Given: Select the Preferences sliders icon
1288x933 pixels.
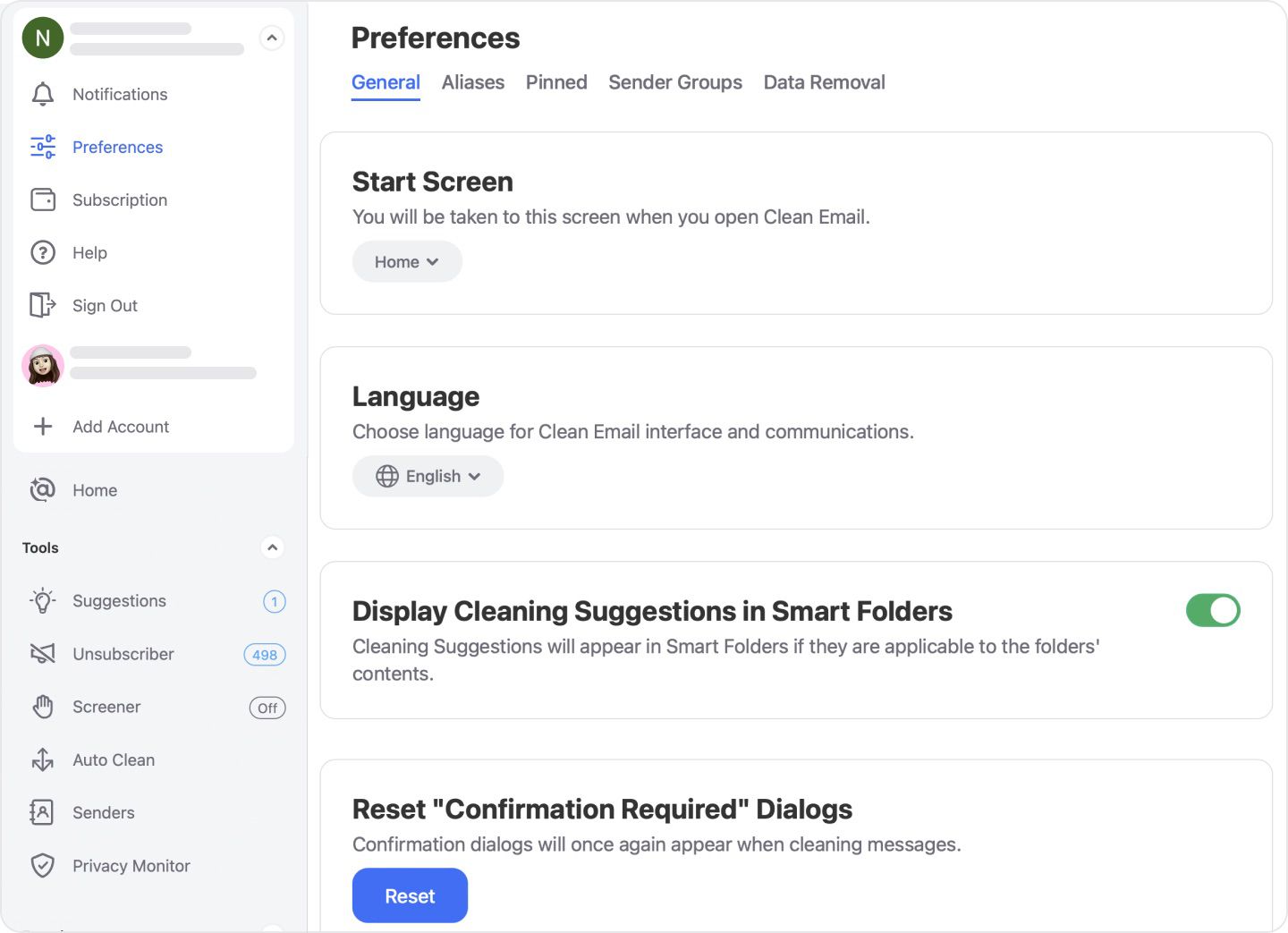Looking at the screenshot, I should click(42, 147).
